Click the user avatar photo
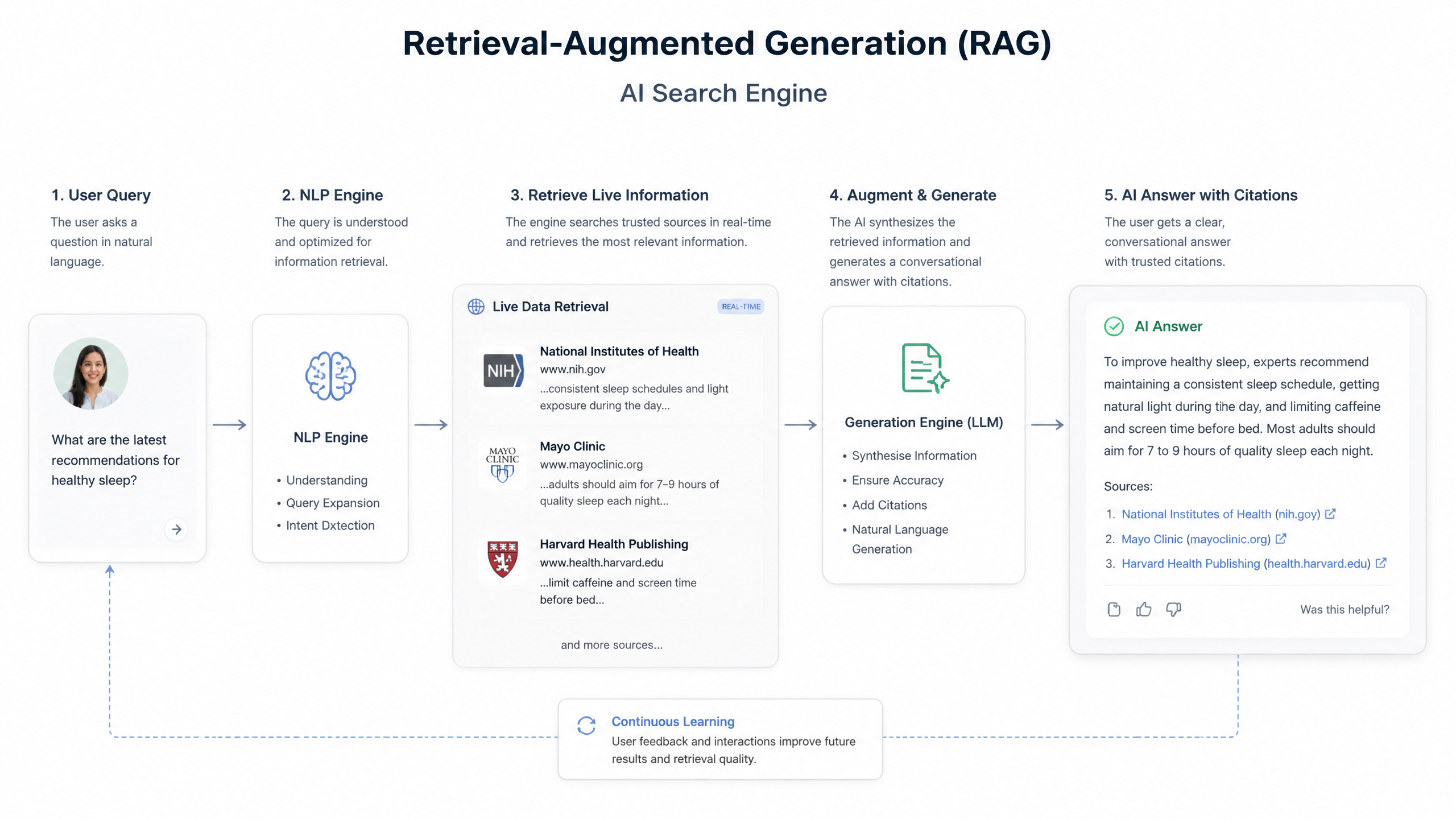Image resolution: width=1456 pixels, height=819 pixels. (x=91, y=374)
